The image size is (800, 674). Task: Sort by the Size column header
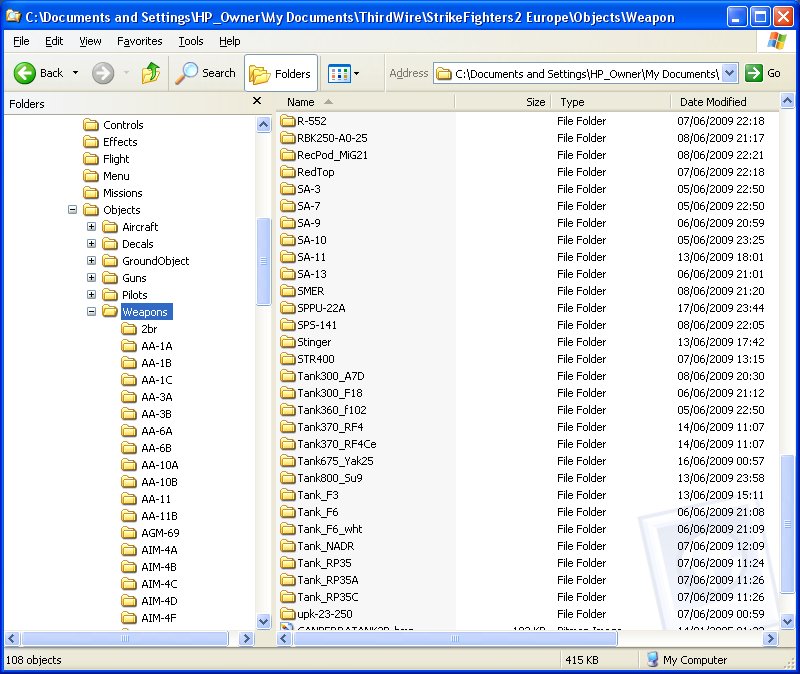(x=502, y=102)
